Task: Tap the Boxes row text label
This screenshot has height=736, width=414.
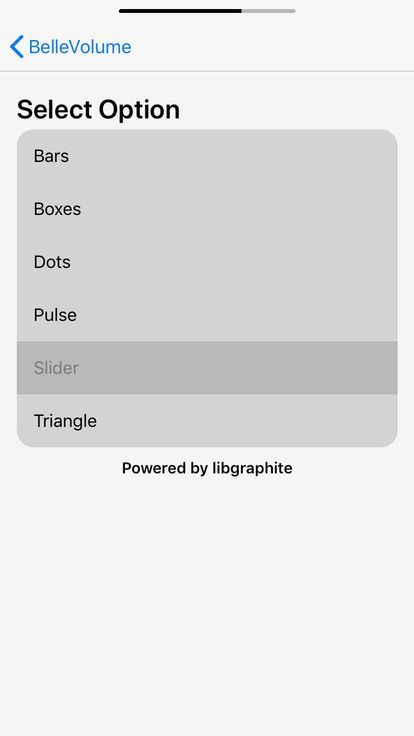Action: click(57, 209)
